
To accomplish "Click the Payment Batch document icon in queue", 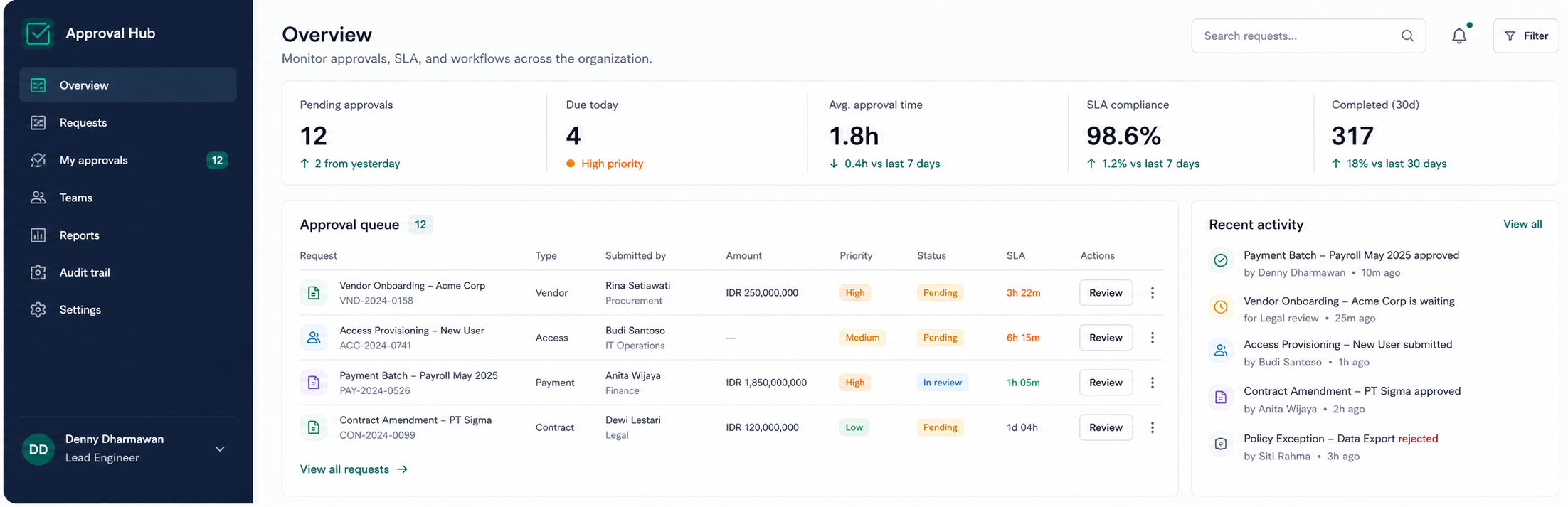I will (x=314, y=383).
